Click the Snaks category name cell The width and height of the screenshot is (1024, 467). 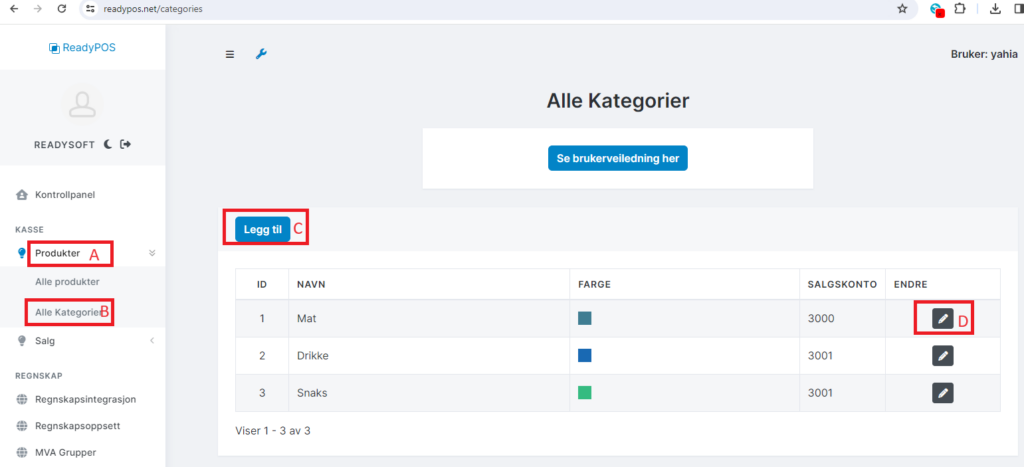pyautogui.click(x=429, y=393)
